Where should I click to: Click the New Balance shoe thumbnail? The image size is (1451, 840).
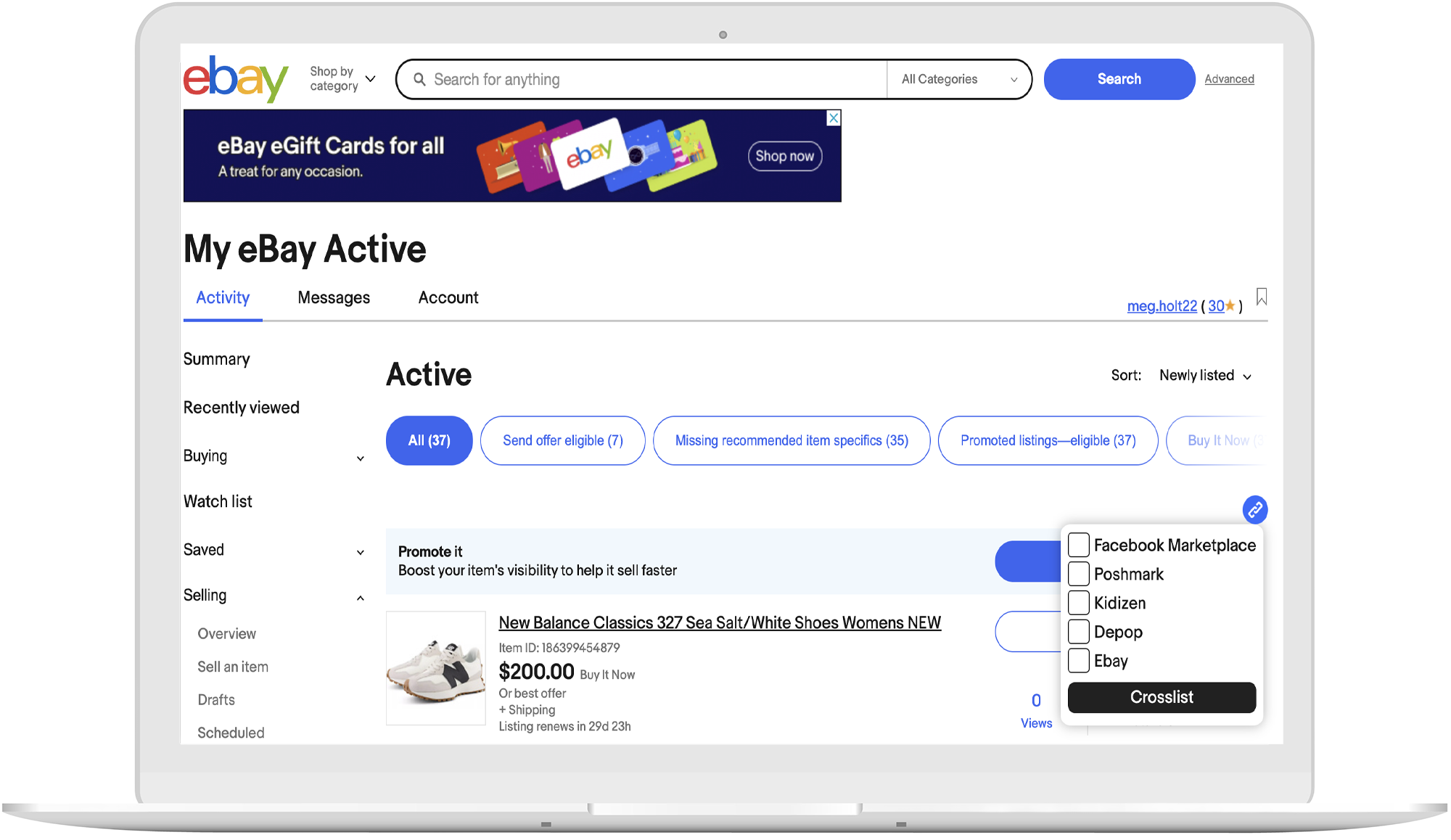pyautogui.click(x=435, y=668)
